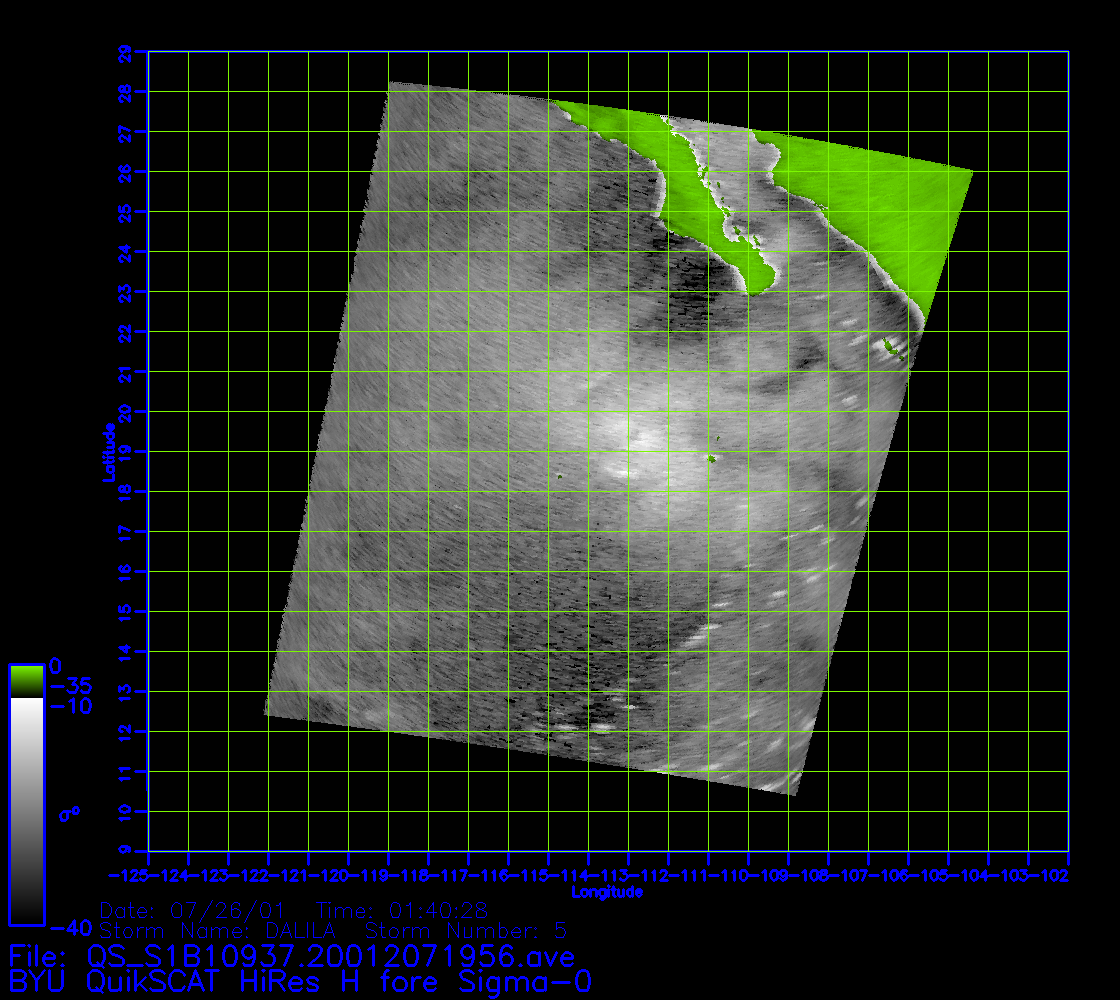Click the Latitude axis title
The image size is (1120, 1000).
[106, 452]
